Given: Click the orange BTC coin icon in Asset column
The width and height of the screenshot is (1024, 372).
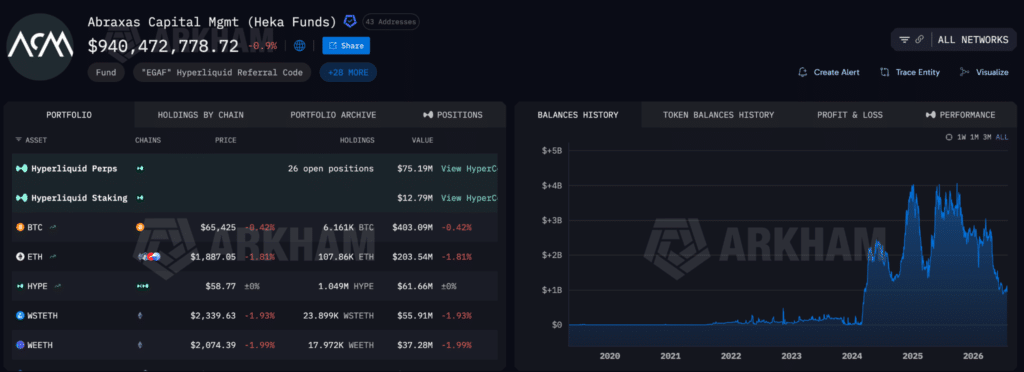Looking at the screenshot, I should pyautogui.click(x=20, y=227).
